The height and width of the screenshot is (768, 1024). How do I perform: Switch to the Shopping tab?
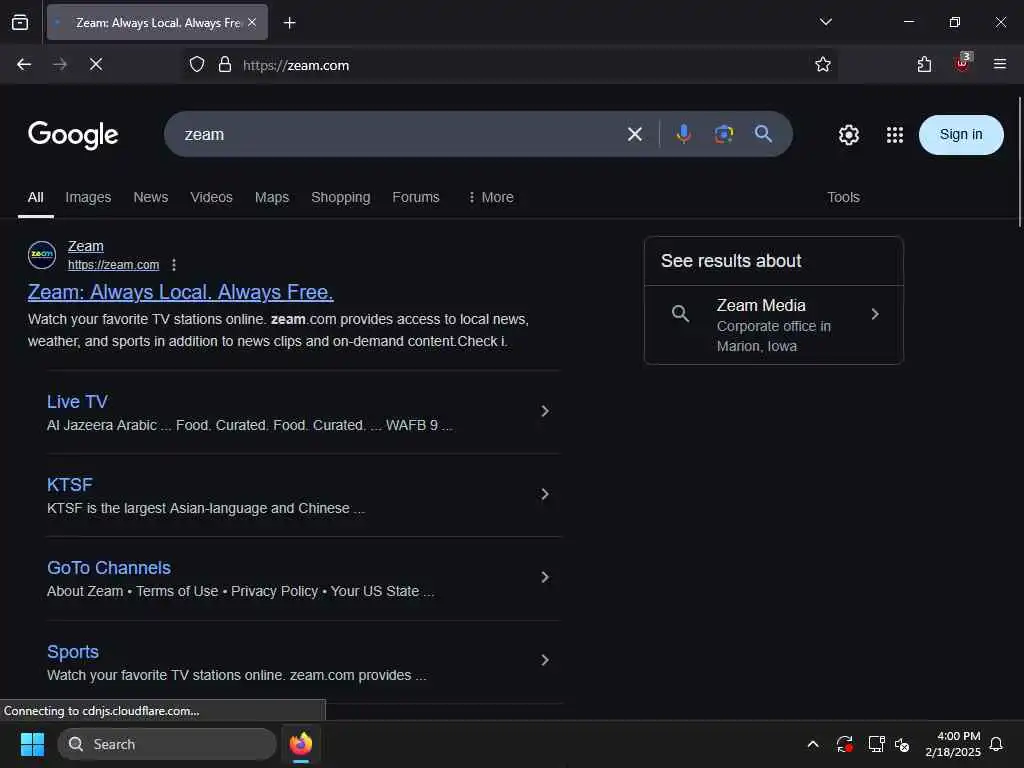click(x=341, y=197)
